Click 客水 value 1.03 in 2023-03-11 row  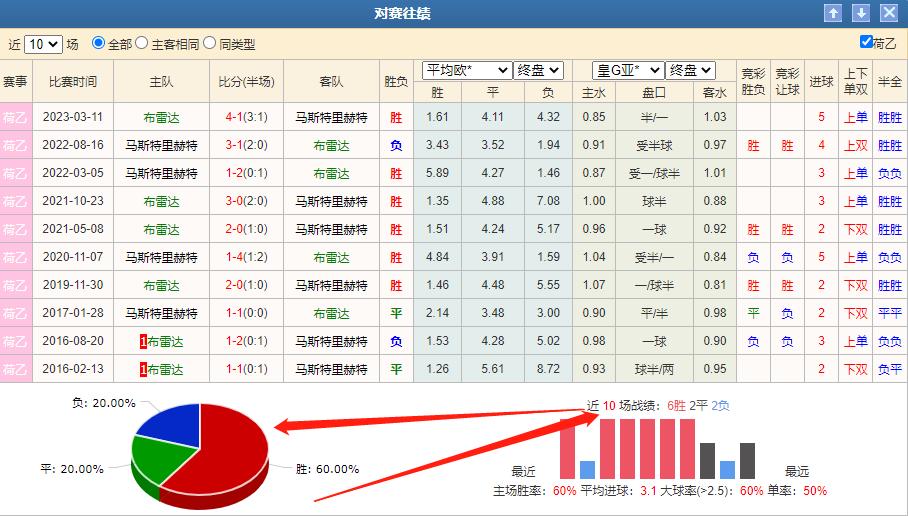[x=715, y=117]
